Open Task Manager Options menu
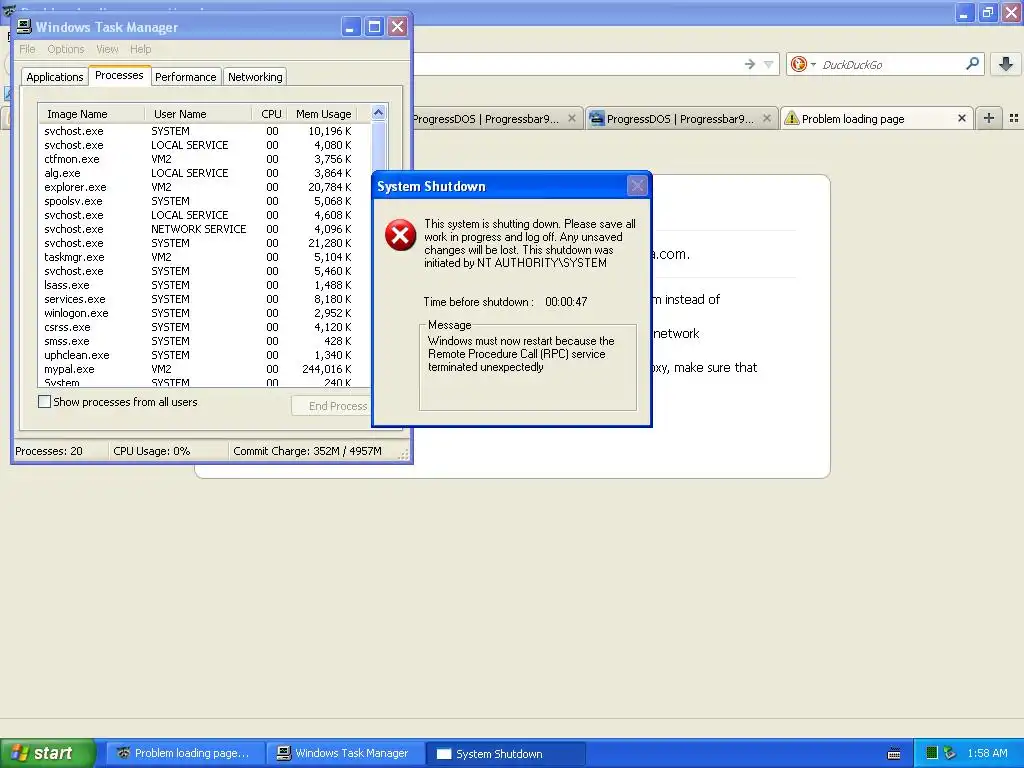This screenshot has width=1024, height=768. [x=66, y=49]
